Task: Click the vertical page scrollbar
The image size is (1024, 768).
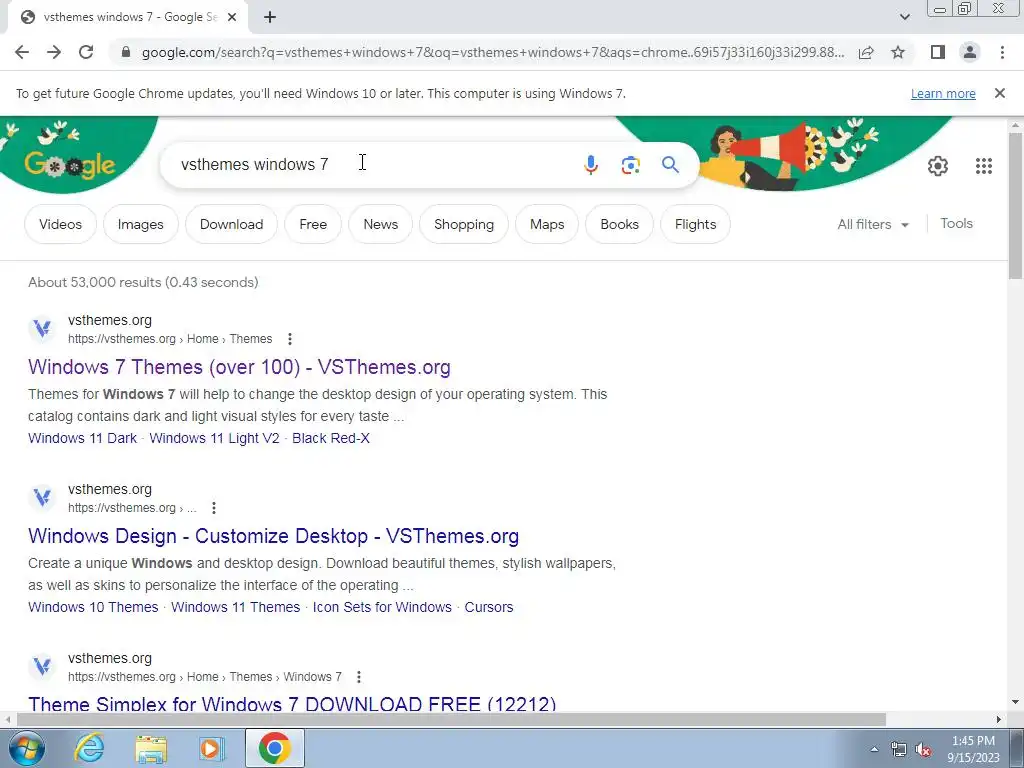Action: [1015, 205]
